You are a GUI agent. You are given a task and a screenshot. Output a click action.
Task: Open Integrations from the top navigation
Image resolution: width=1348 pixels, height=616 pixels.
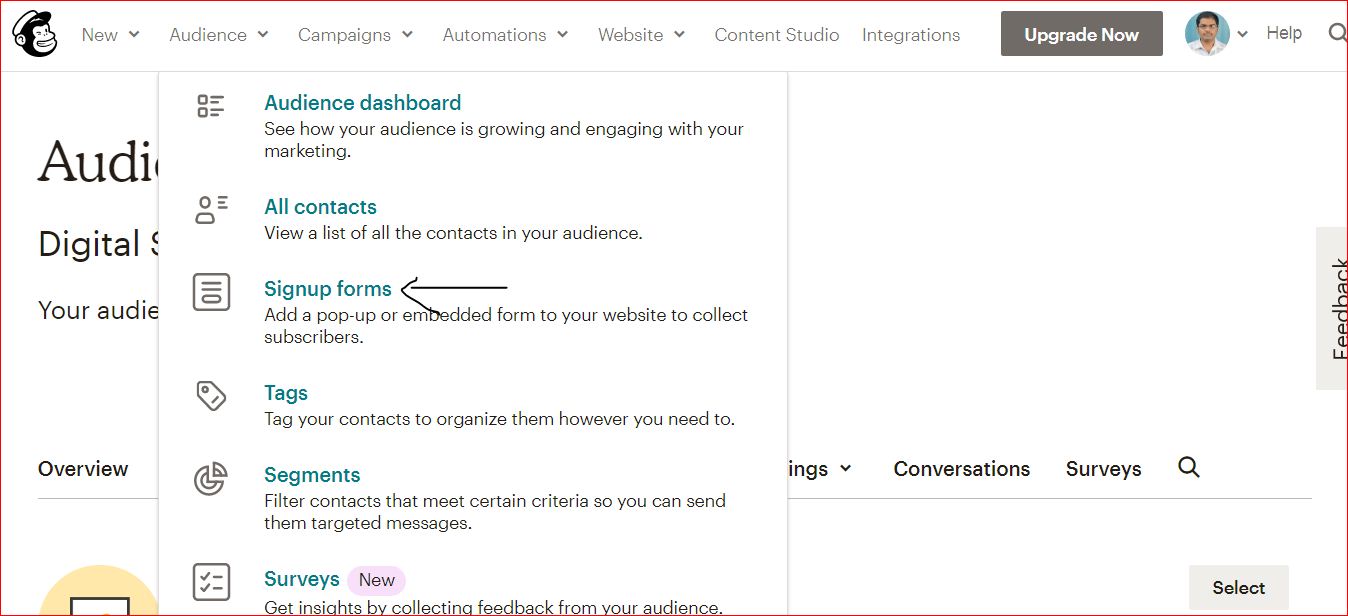911,35
